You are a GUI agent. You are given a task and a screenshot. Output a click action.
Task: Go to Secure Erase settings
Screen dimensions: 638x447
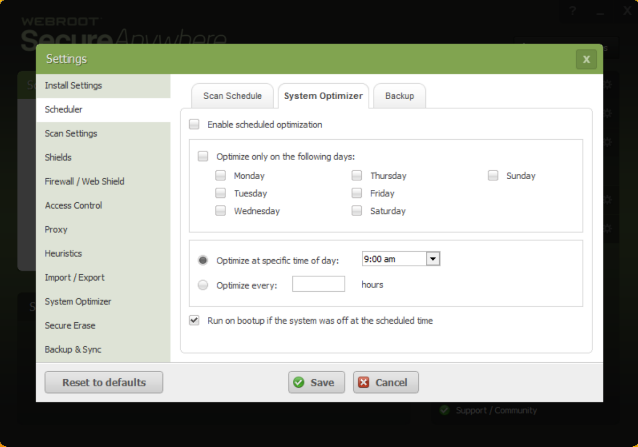pos(71,325)
